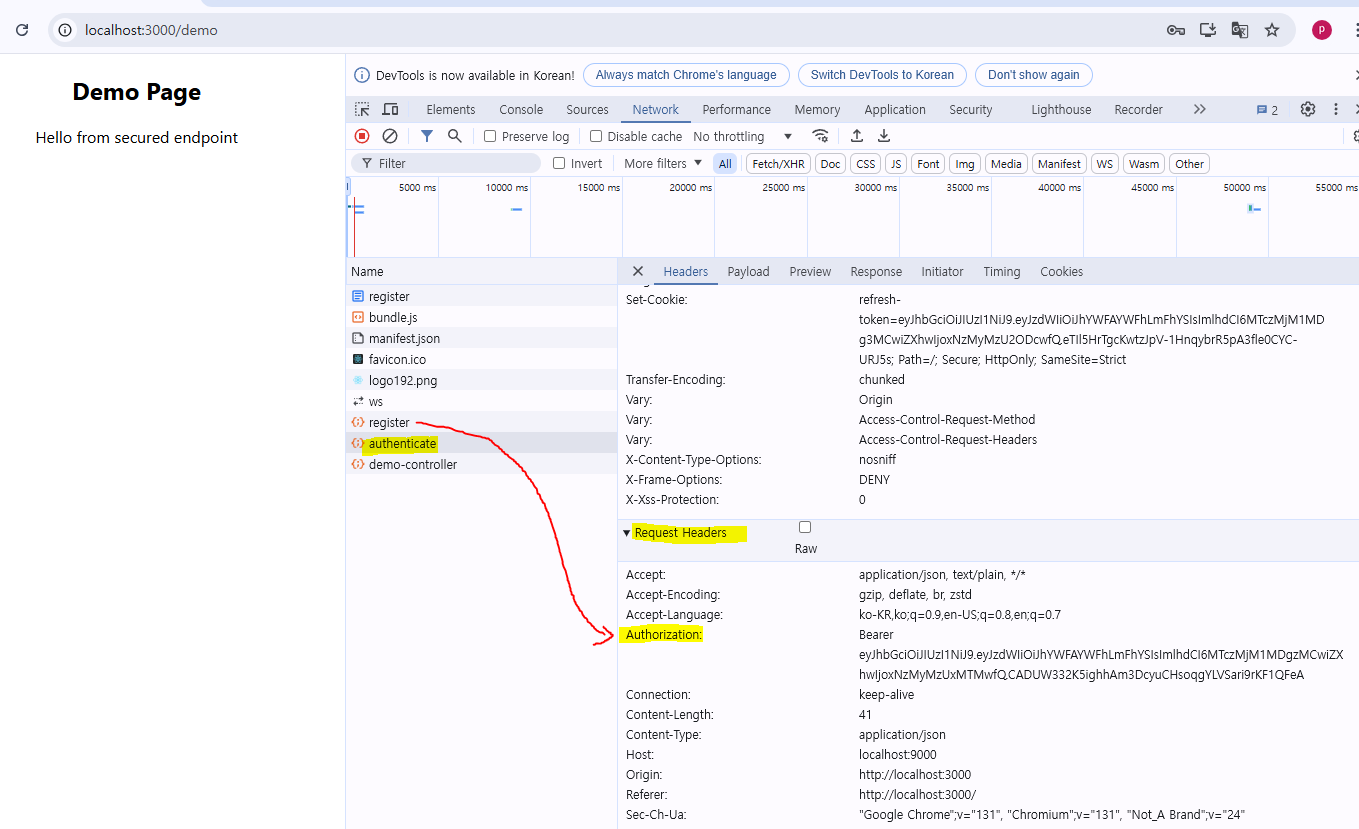The image size is (1359, 829).
Task: Clear the network log
Action: 390,136
